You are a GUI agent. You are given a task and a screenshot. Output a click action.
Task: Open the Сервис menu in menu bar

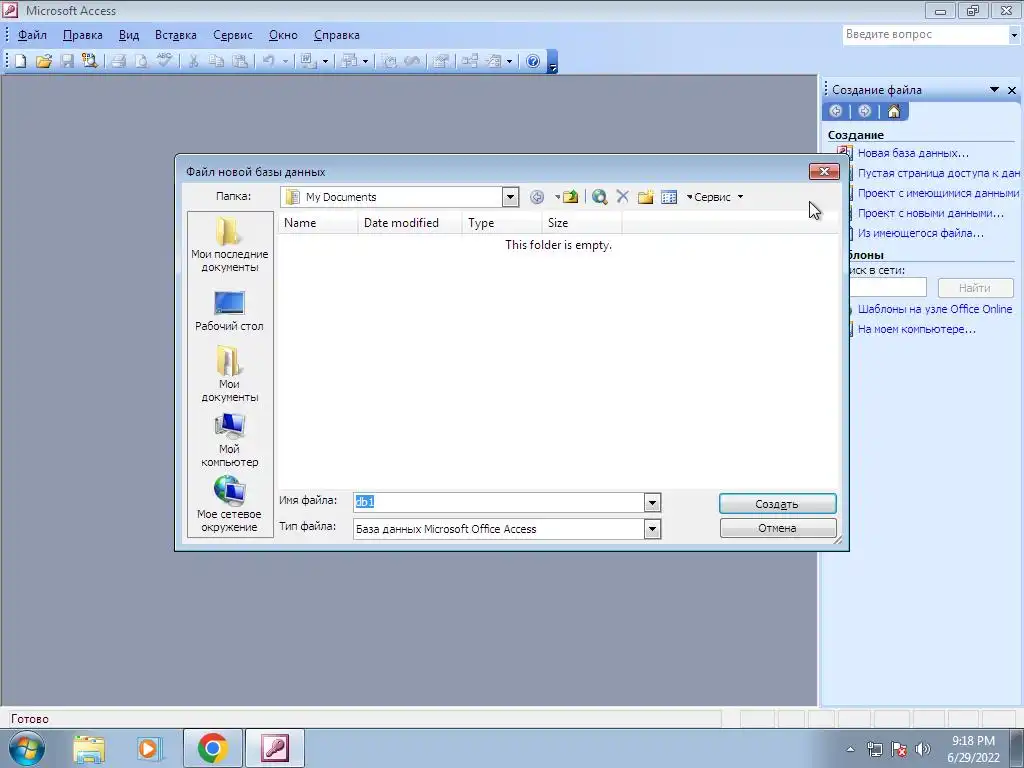(232, 35)
